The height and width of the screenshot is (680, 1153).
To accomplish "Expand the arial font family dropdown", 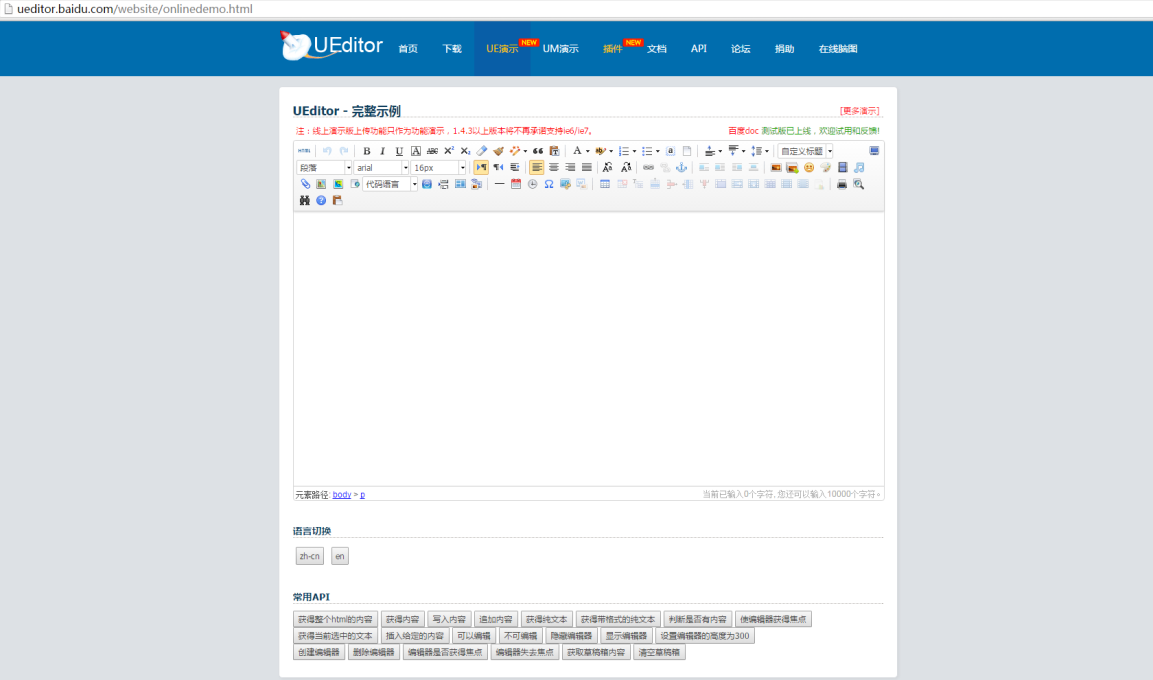I will 405,168.
